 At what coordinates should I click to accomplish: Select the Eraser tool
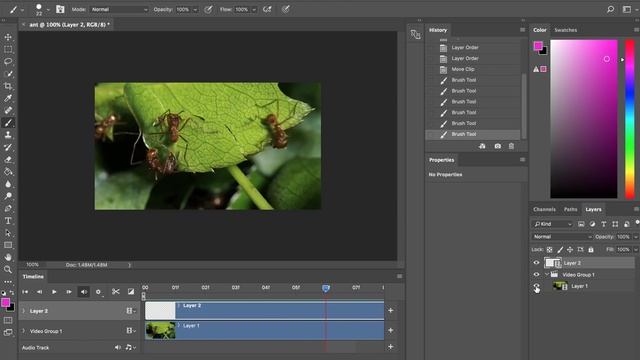8,159
